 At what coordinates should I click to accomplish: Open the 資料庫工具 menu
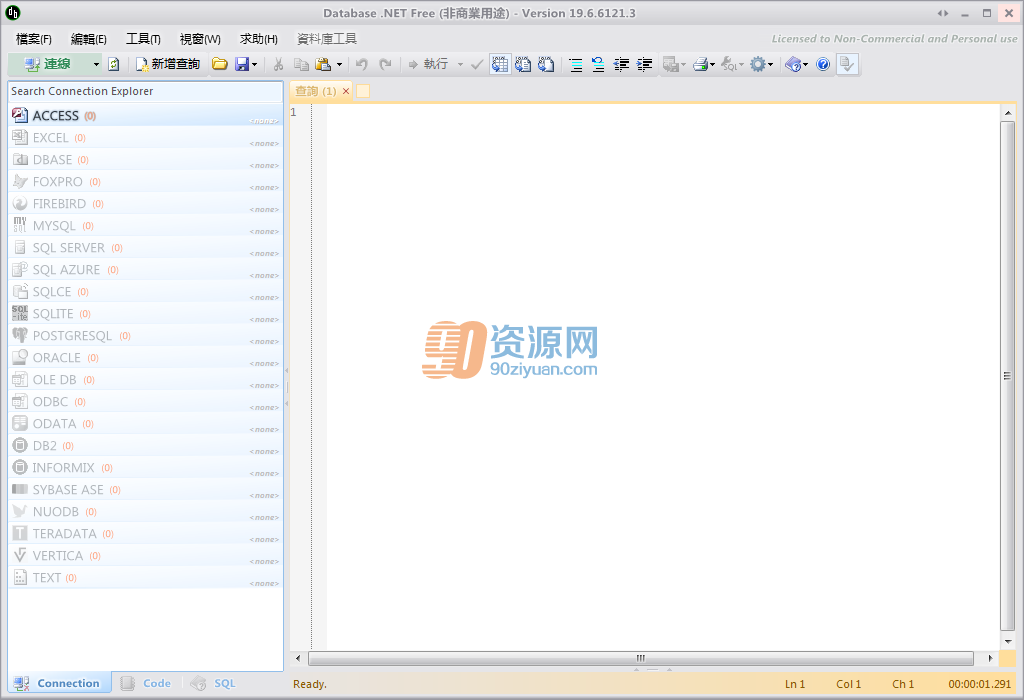tap(327, 39)
